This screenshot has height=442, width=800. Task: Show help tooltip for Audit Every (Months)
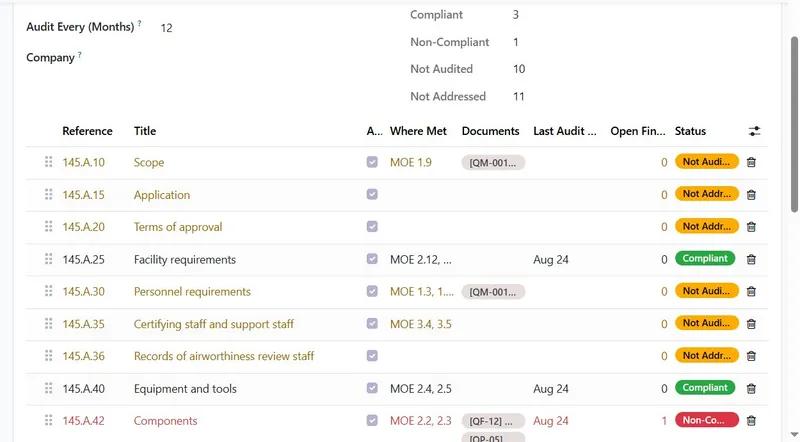139,23
